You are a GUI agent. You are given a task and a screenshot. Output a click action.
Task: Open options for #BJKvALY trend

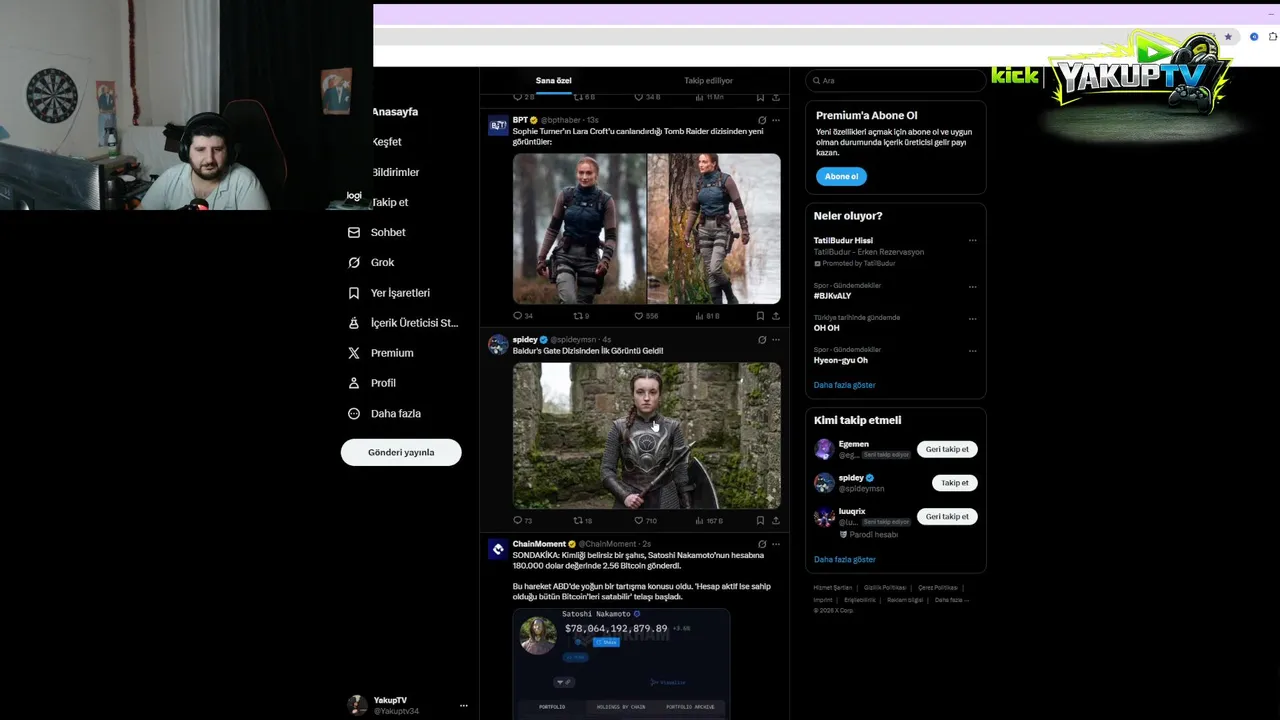(x=972, y=286)
